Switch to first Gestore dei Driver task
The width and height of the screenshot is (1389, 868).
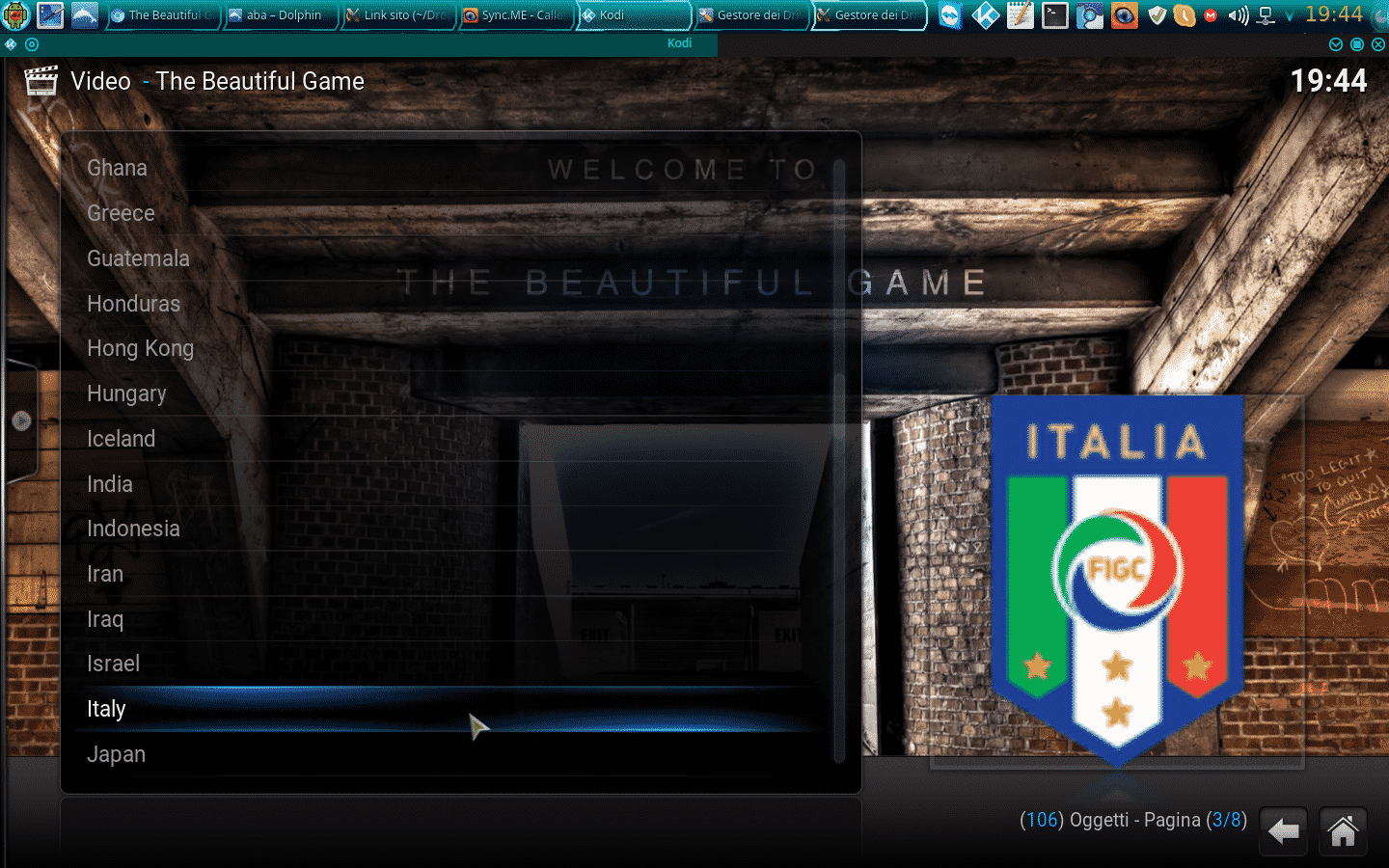point(751,15)
